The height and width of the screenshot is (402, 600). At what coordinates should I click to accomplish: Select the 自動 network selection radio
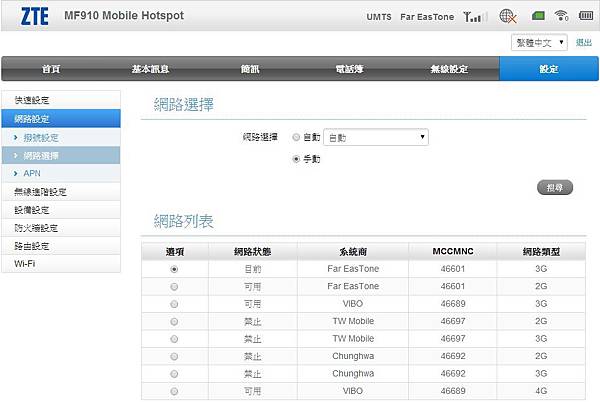point(296,137)
